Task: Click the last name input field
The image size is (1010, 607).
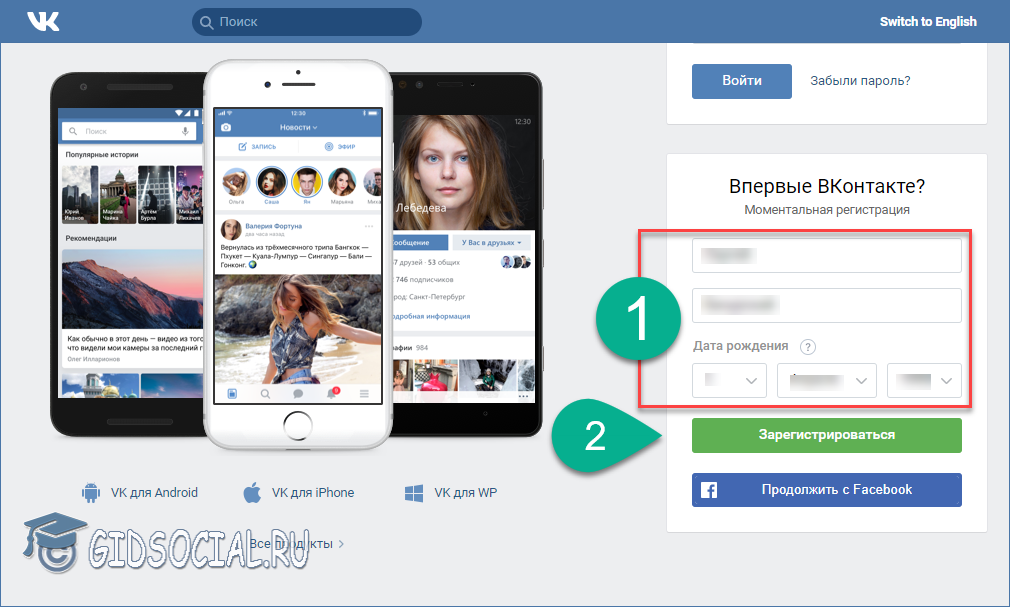Action: pos(826,305)
